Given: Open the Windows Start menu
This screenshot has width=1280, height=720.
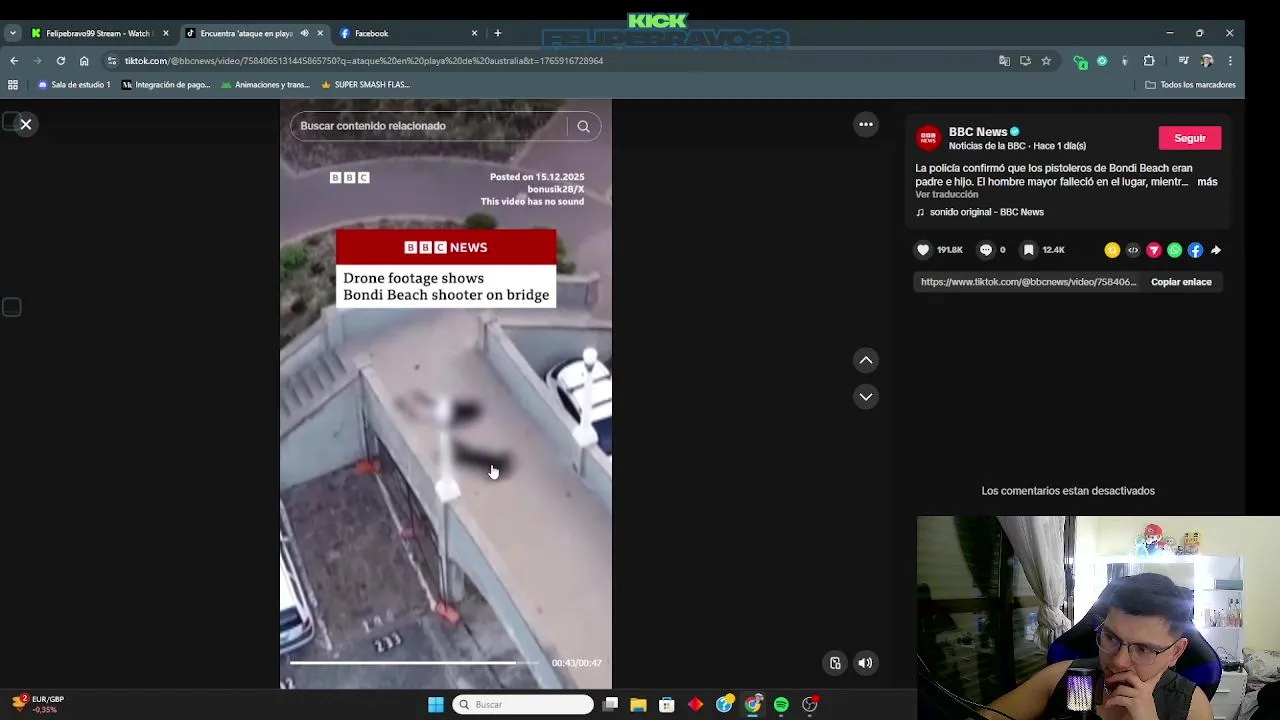Looking at the screenshot, I should tap(436, 705).
